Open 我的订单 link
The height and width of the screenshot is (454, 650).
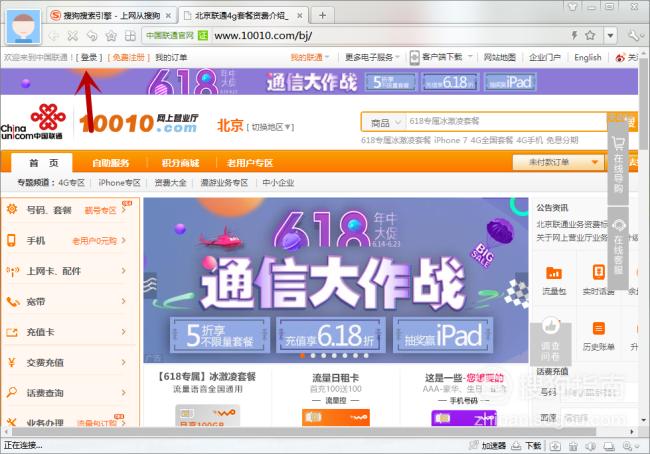(x=171, y=57)
